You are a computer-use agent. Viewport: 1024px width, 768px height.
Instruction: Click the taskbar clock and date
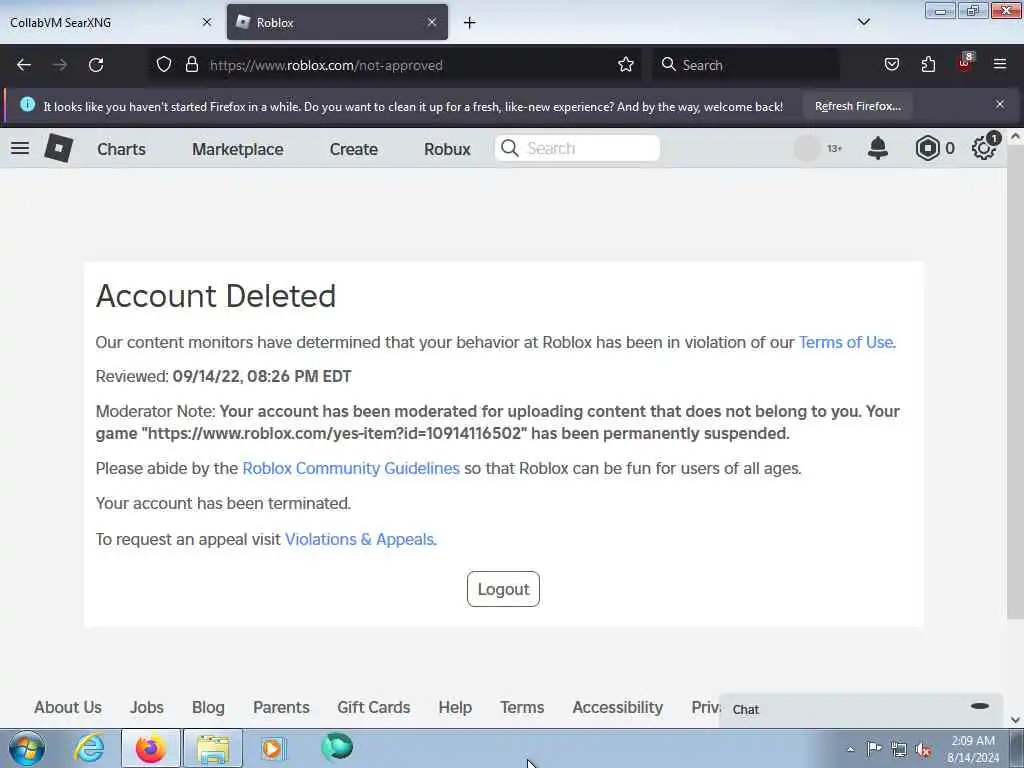tap(973, 749)
